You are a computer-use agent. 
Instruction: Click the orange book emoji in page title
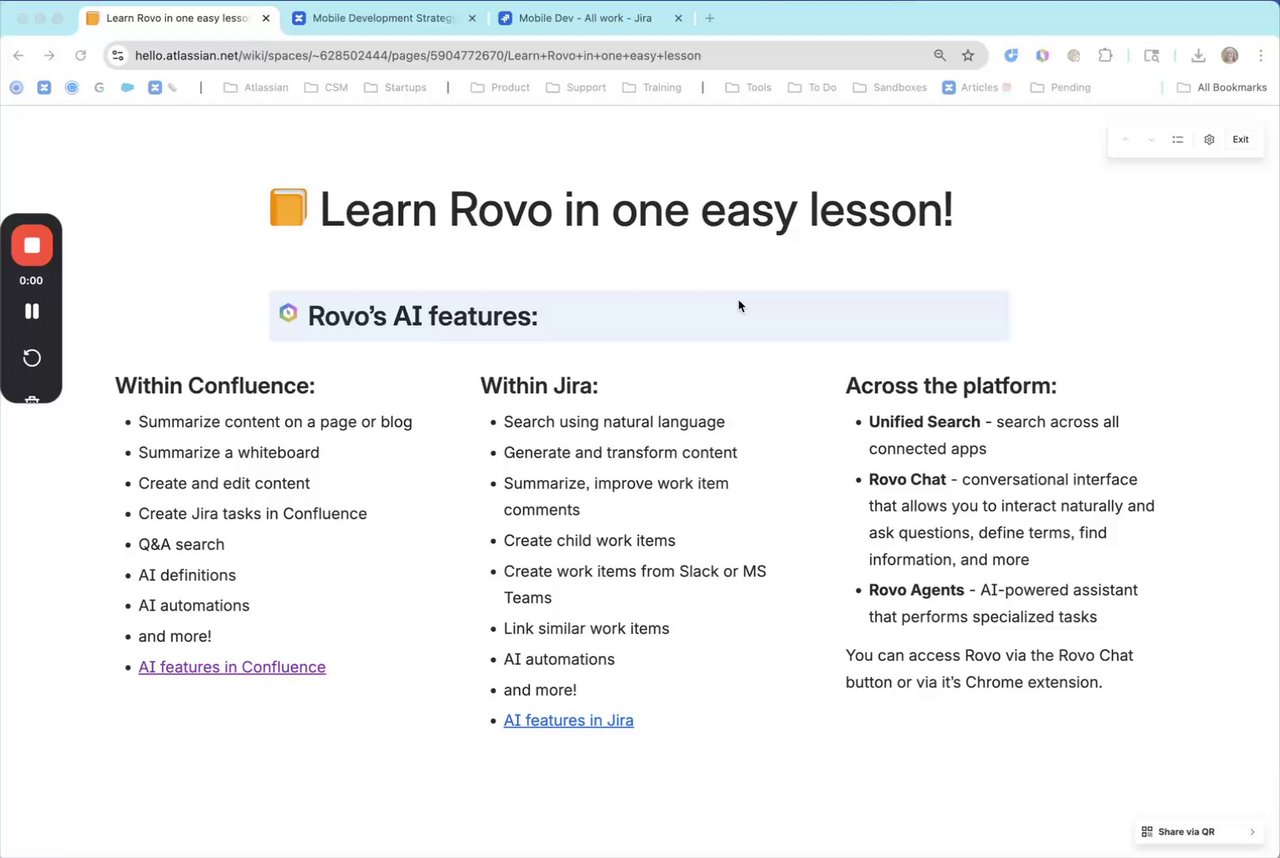288,208
